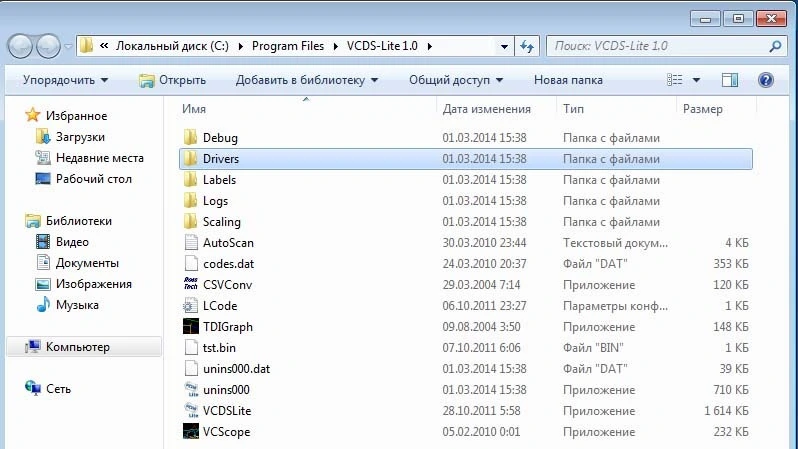The width and height of the screenshot is (798, 449).
Task: Sort by the Имя column header
Action: click(x=194, y=109)
